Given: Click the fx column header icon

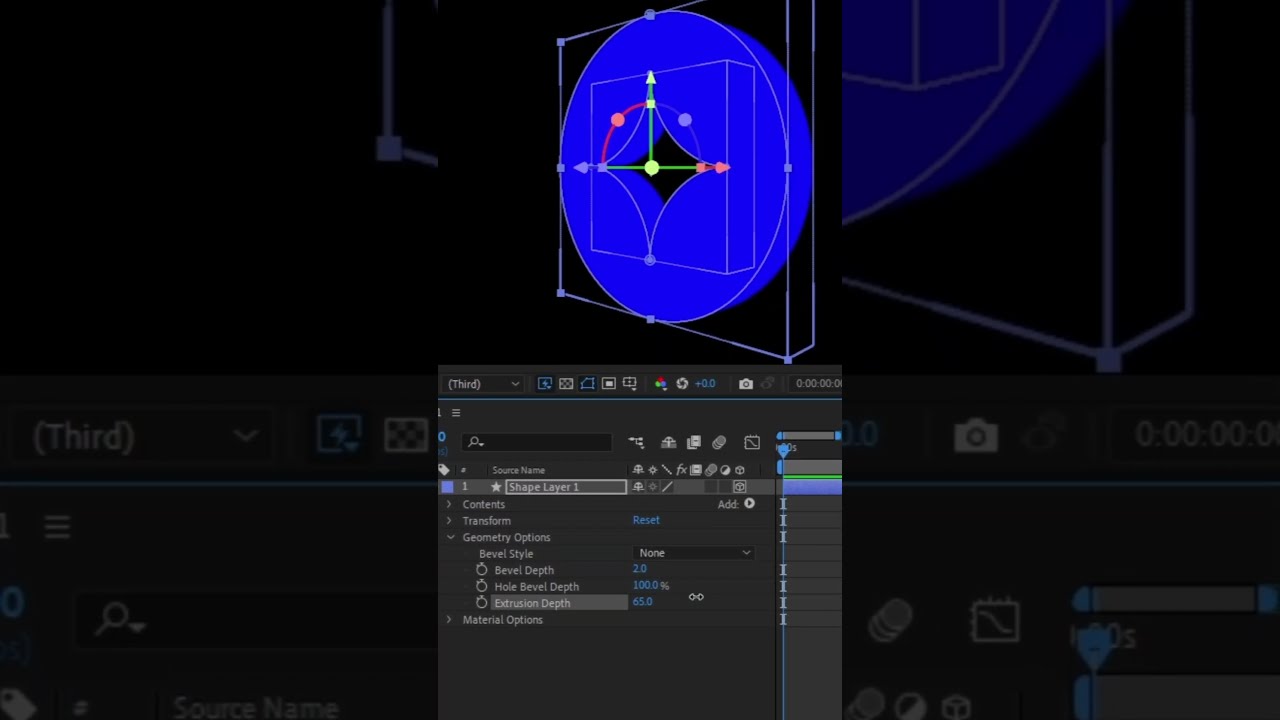Looking at the screenshot, I should (682, 470).
